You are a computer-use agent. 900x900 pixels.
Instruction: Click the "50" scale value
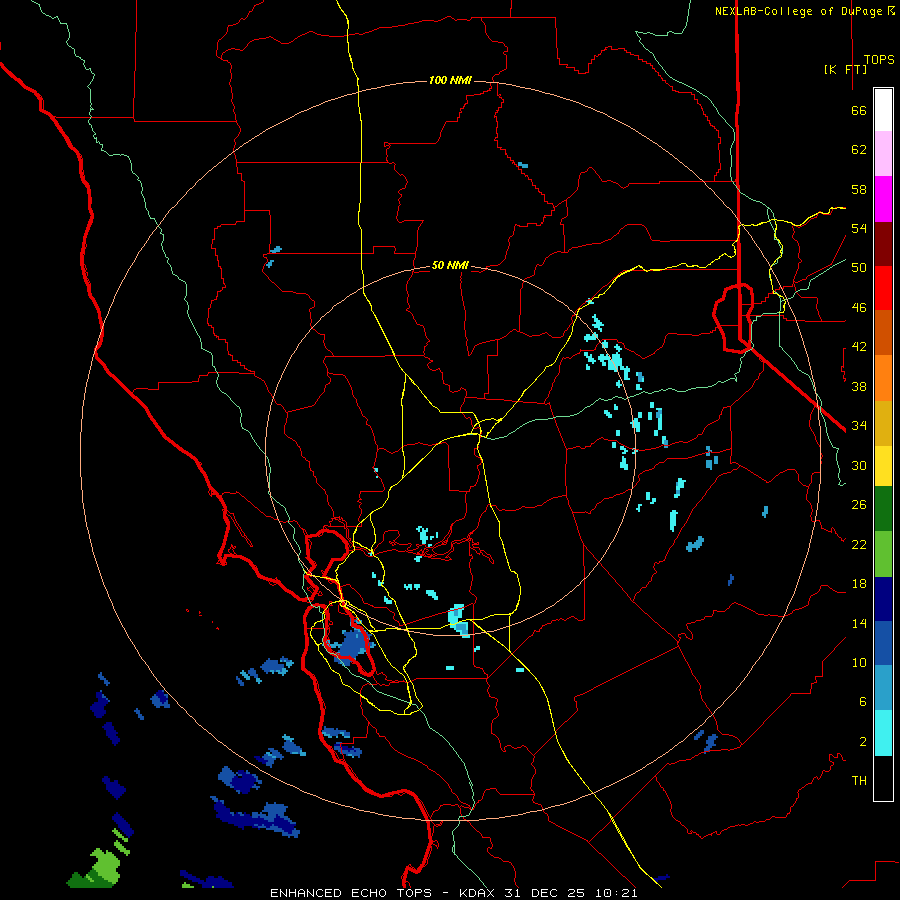pos(859,268)
